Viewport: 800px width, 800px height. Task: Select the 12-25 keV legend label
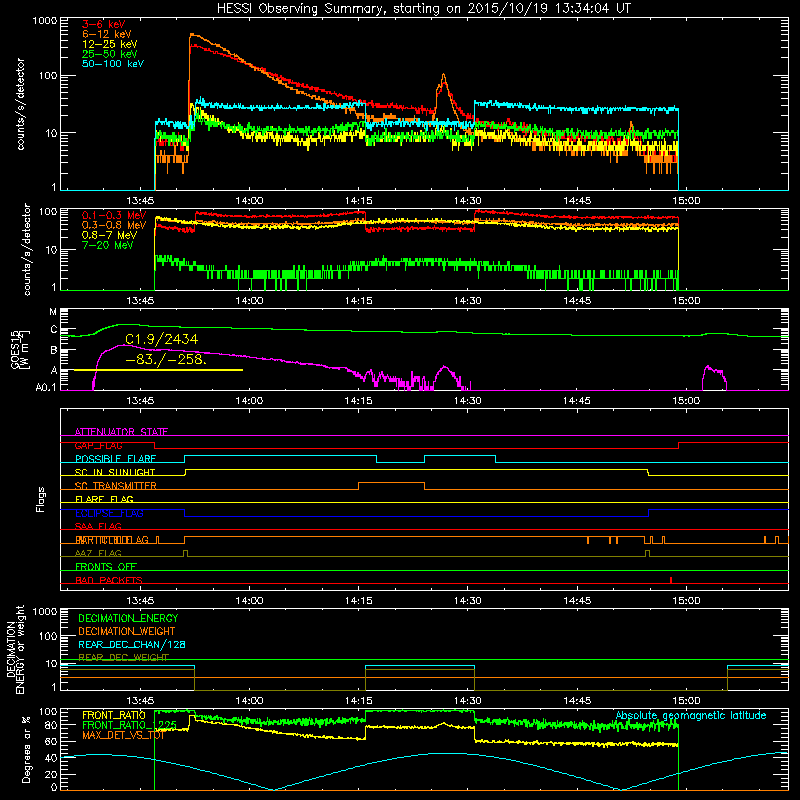pyautogui.click(x=110, y=44)
